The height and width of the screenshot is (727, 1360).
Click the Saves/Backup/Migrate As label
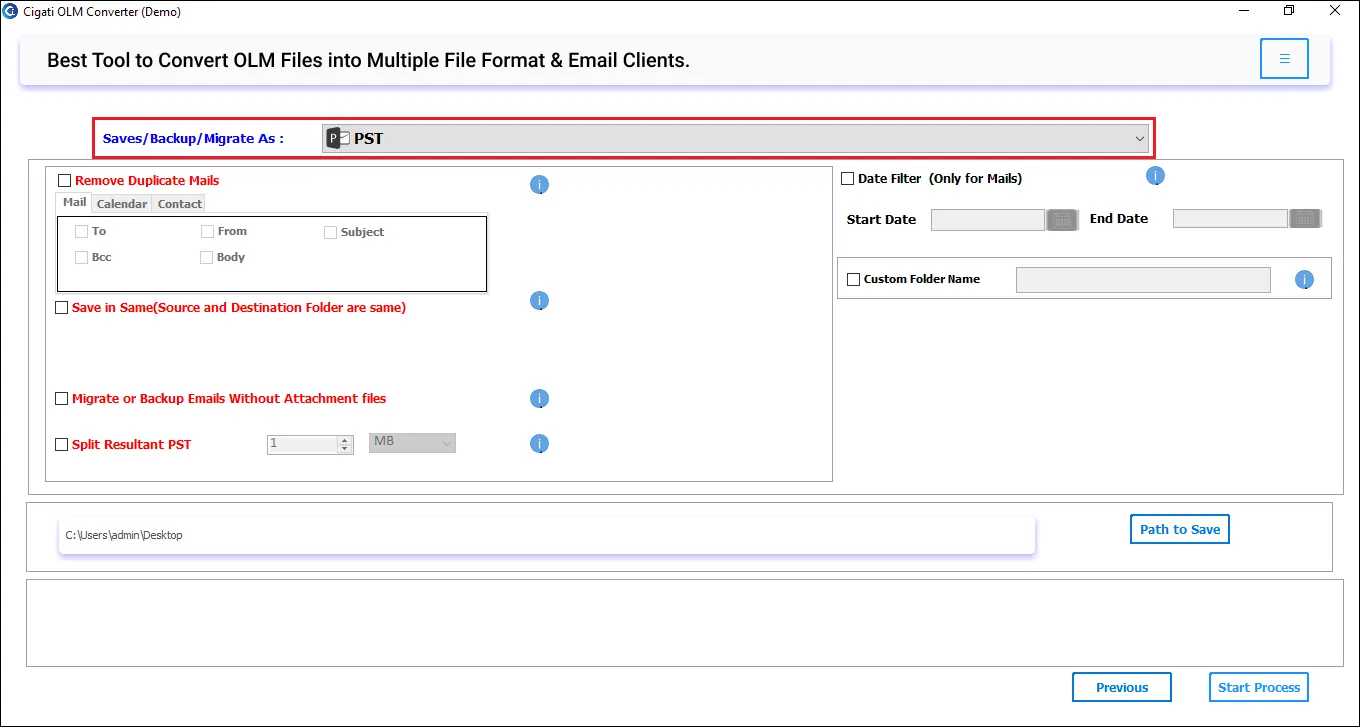[x=193, y=139]
